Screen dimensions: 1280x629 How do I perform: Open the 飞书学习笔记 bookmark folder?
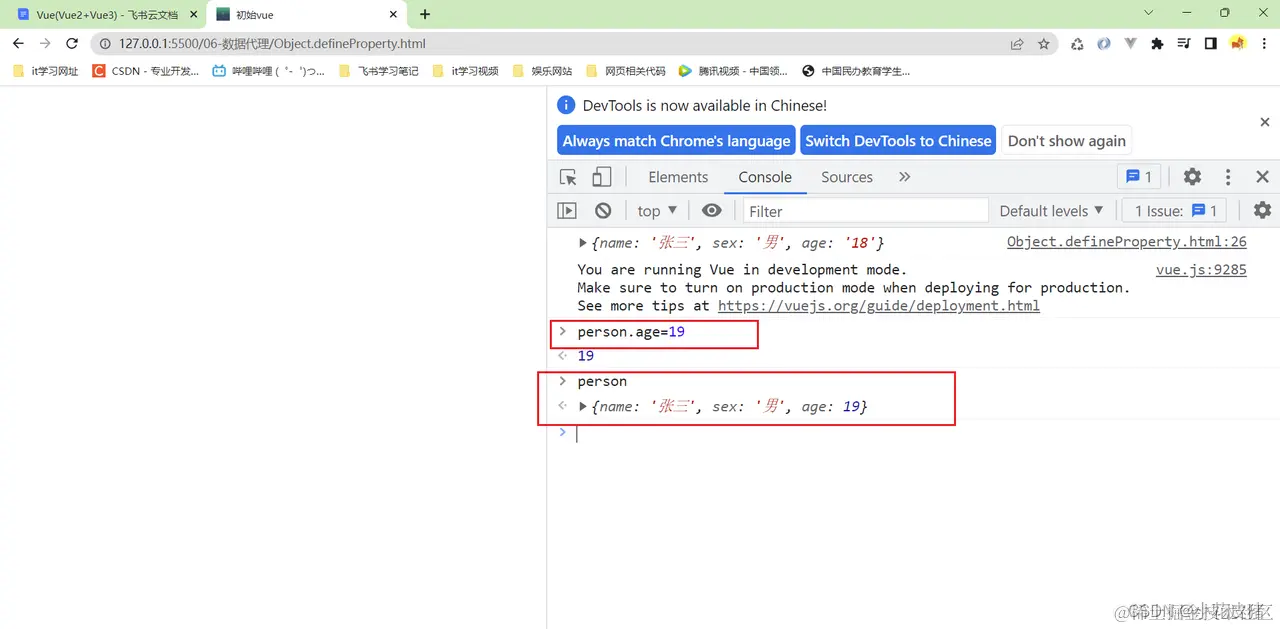point(379,71)
